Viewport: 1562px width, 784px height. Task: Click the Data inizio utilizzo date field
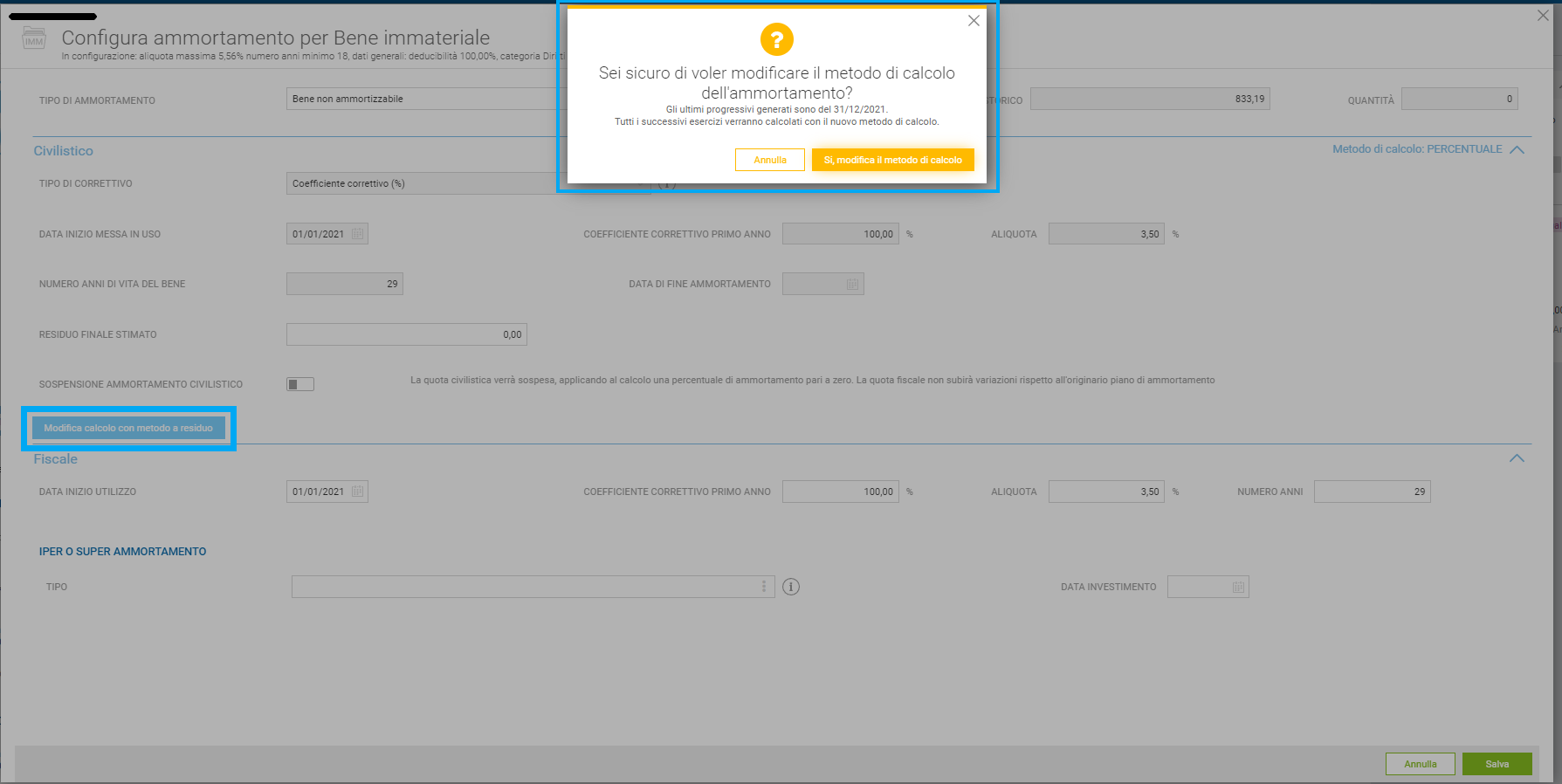[x=327, y=492]
